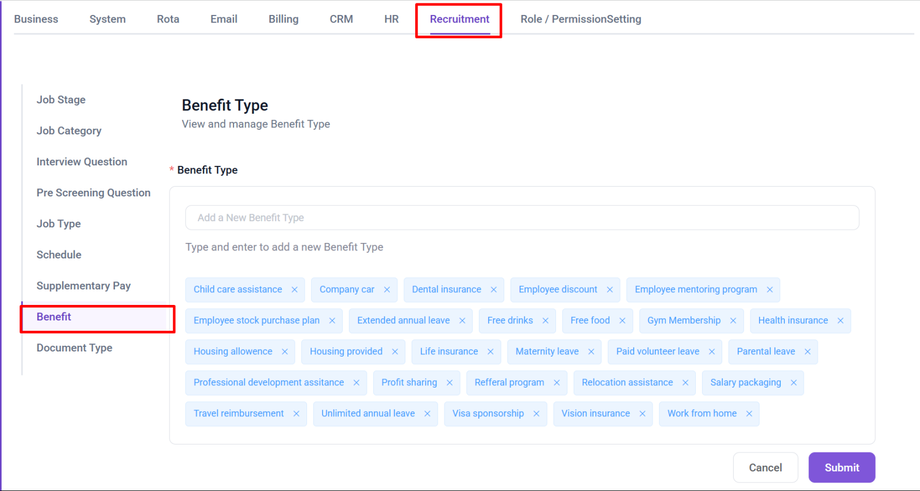Remove the Profit sharing tag
The width and height of the screenshot is (920, 491).
(x=450, y=383)
